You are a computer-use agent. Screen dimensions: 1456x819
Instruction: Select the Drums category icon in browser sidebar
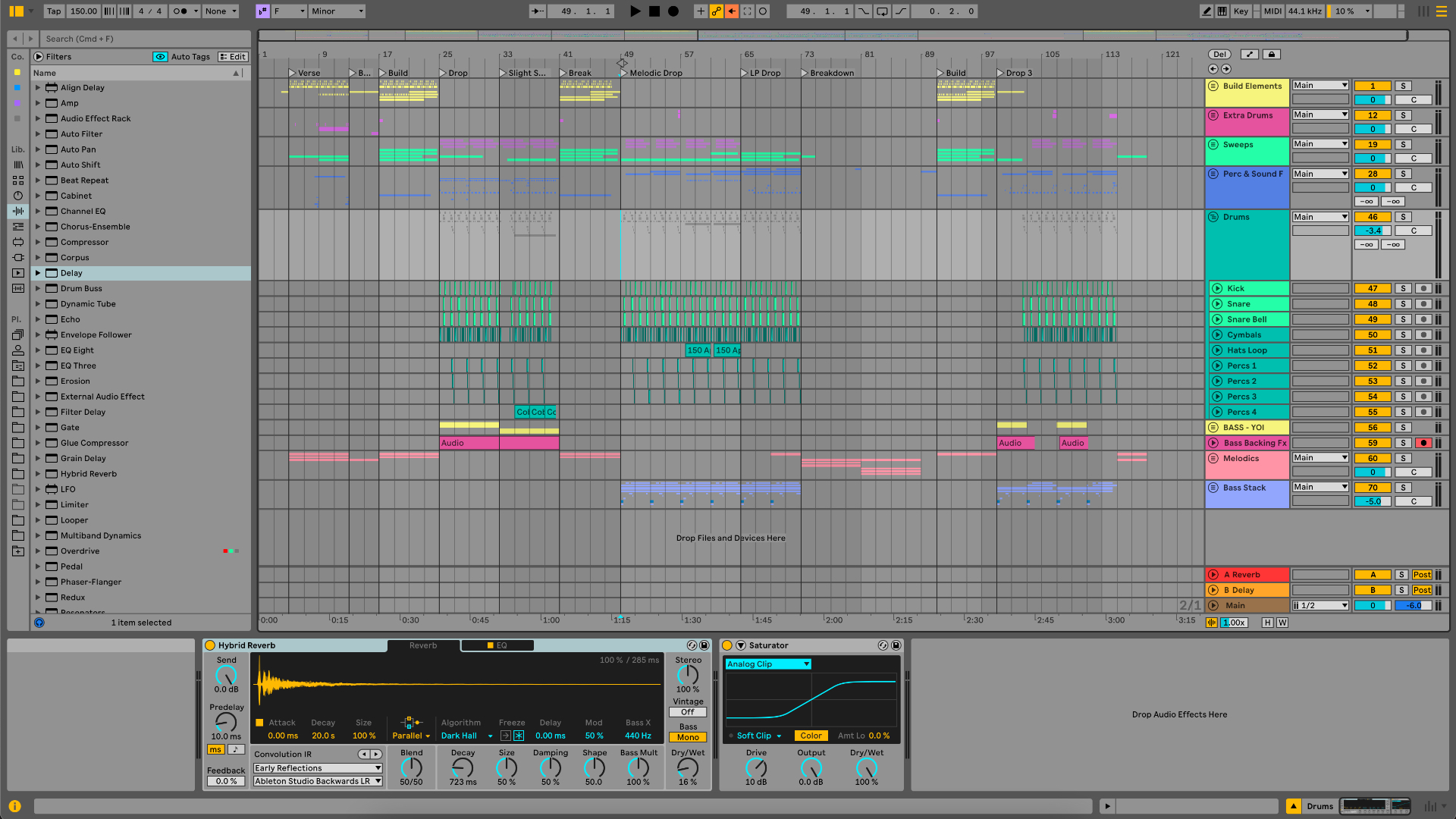(x=17, y=180)
